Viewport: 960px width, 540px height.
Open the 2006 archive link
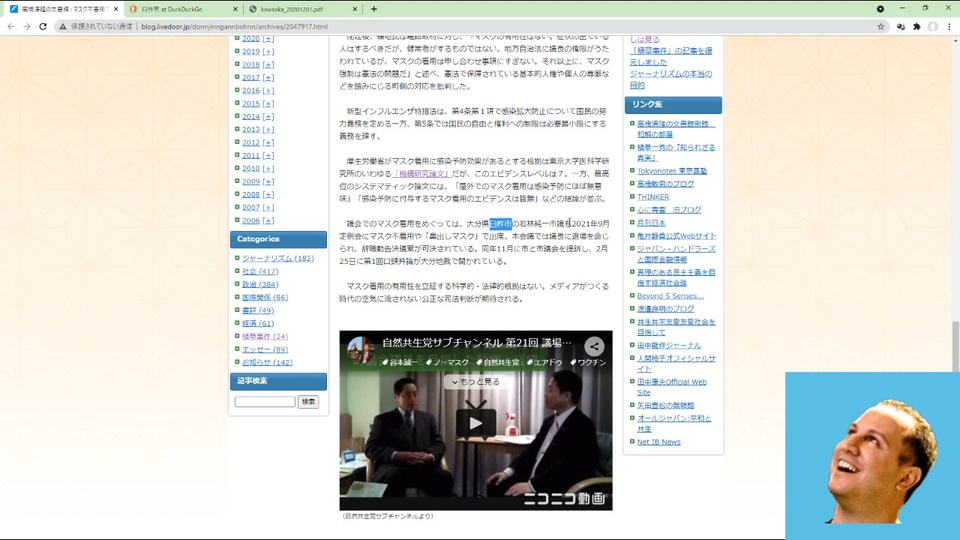coord(251,220)
